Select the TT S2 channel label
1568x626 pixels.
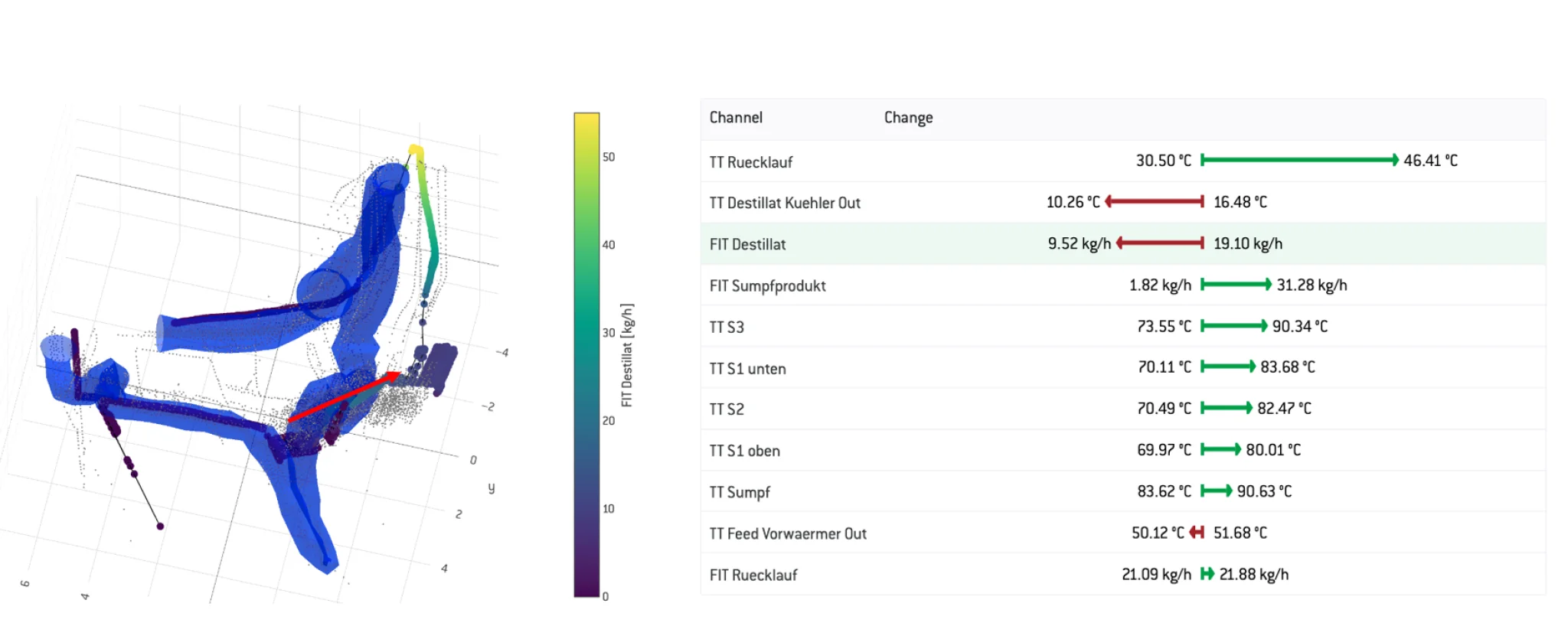727,409
